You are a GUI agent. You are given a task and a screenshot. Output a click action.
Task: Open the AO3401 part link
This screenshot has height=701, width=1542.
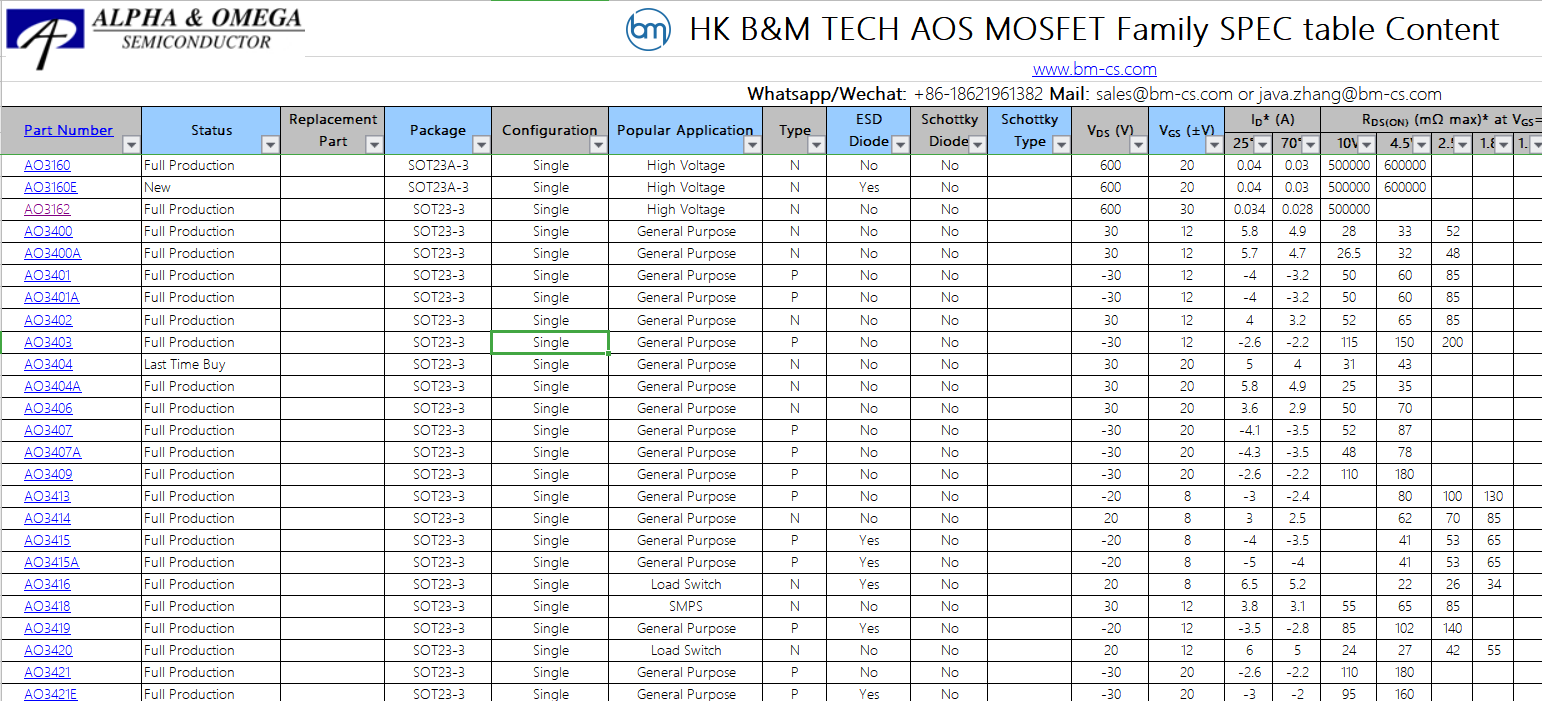[x=47, y=275]
